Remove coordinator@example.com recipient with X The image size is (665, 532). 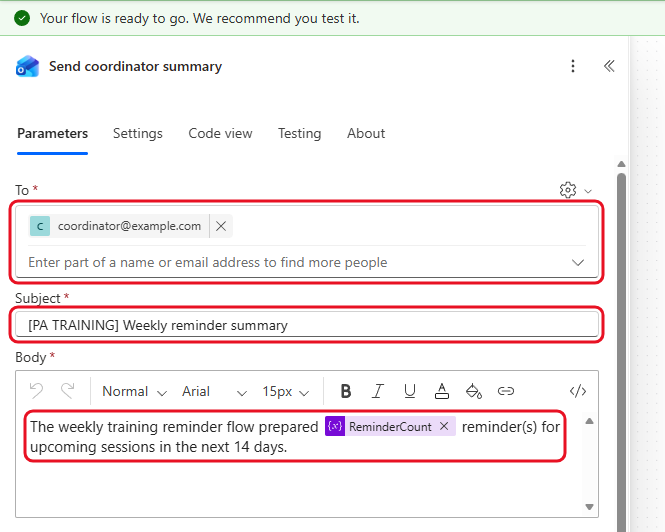coord(221,226)
